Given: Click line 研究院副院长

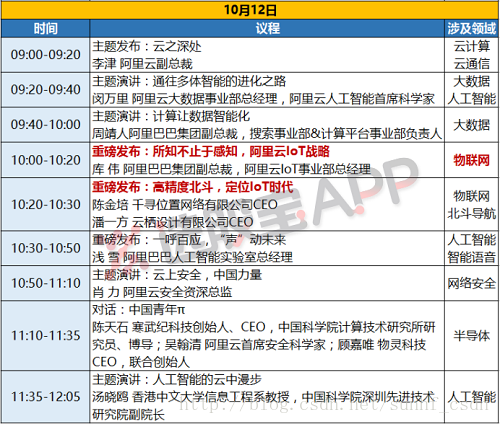Looking at the screenshot, I should pyautogui.click(x=128, y=414).
